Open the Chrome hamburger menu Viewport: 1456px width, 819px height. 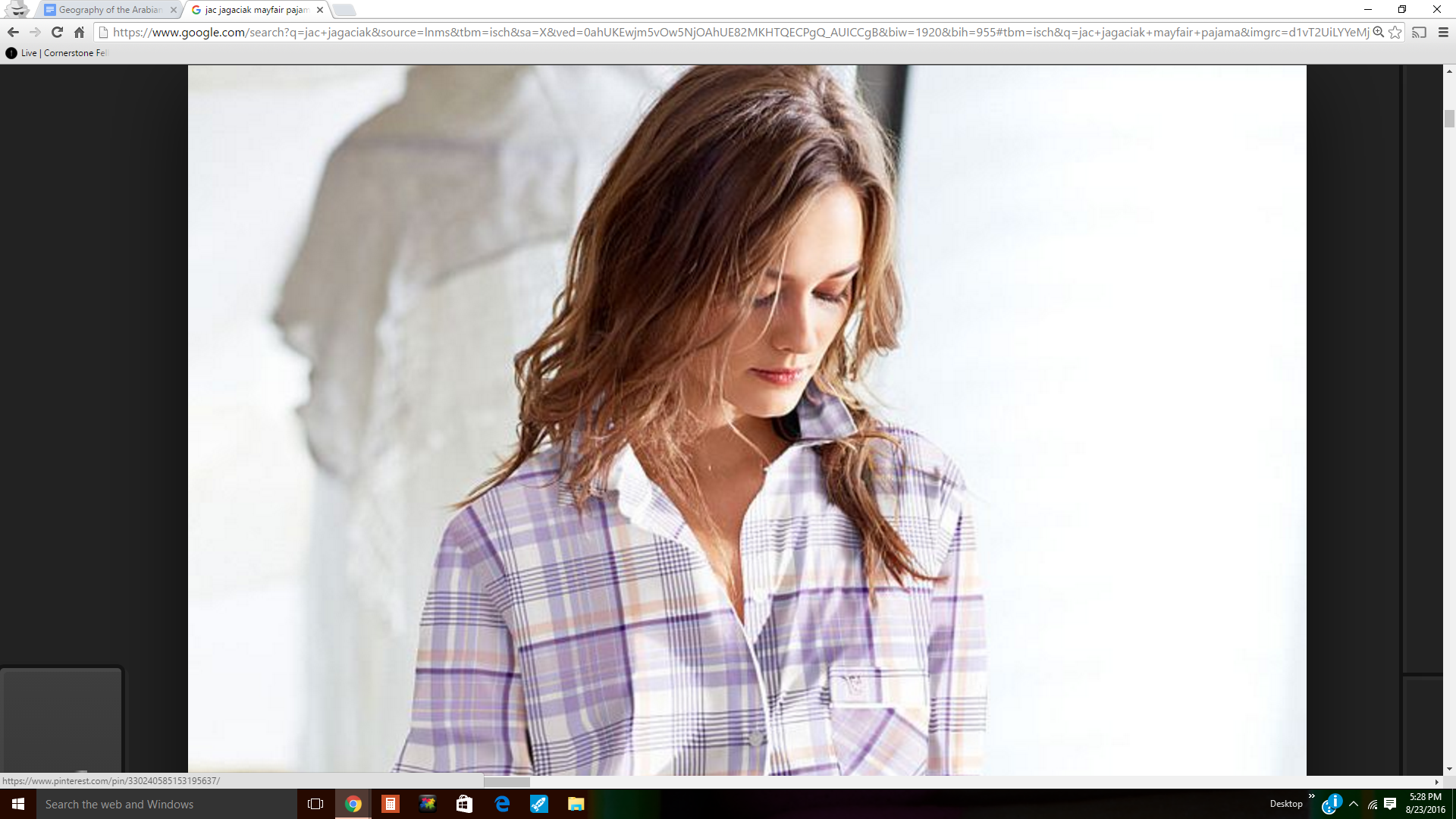click(1443, 32)
